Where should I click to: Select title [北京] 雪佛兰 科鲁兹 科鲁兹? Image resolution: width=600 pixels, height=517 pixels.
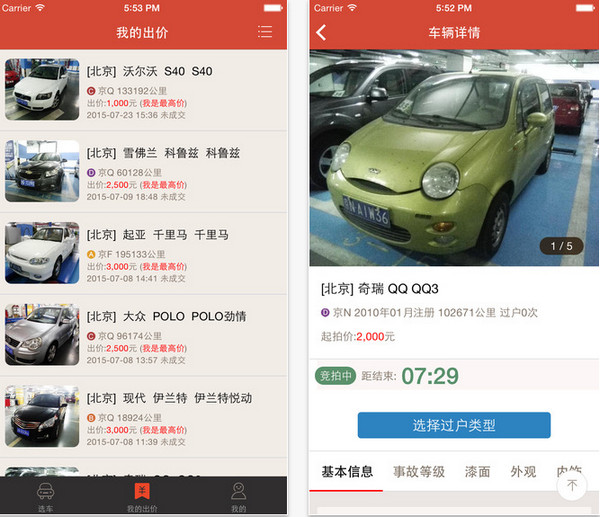[x=163, y=153]
